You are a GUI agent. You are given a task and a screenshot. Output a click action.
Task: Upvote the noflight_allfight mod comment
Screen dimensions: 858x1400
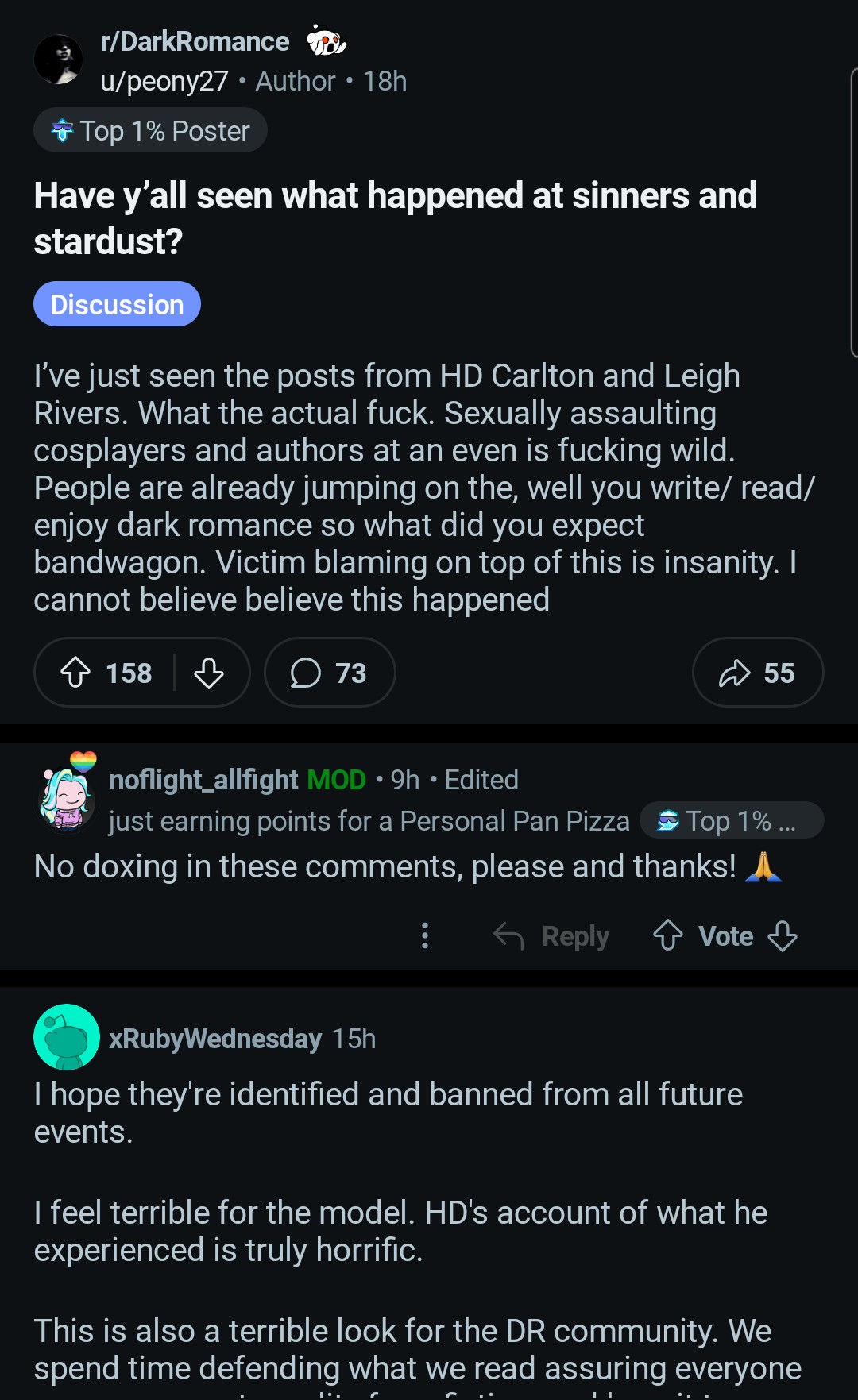668,935
